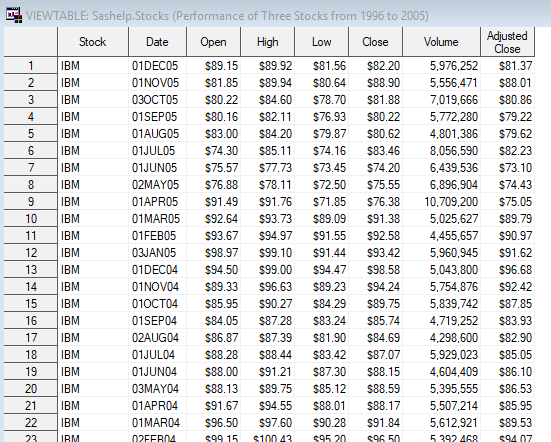Select row number 5 header
The image size is (551, 442).
point(31,134)
